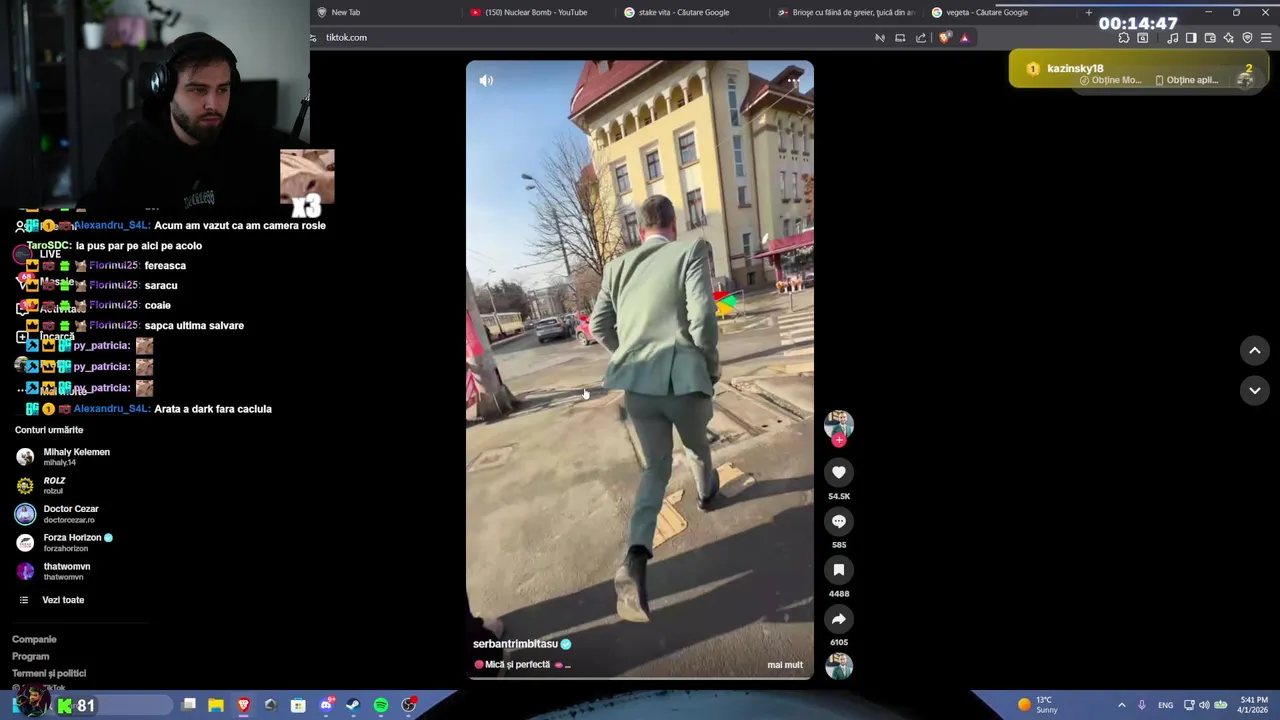Open Steam from the taskbar
The image size is (1280, 720).
(x=353, y=705)
